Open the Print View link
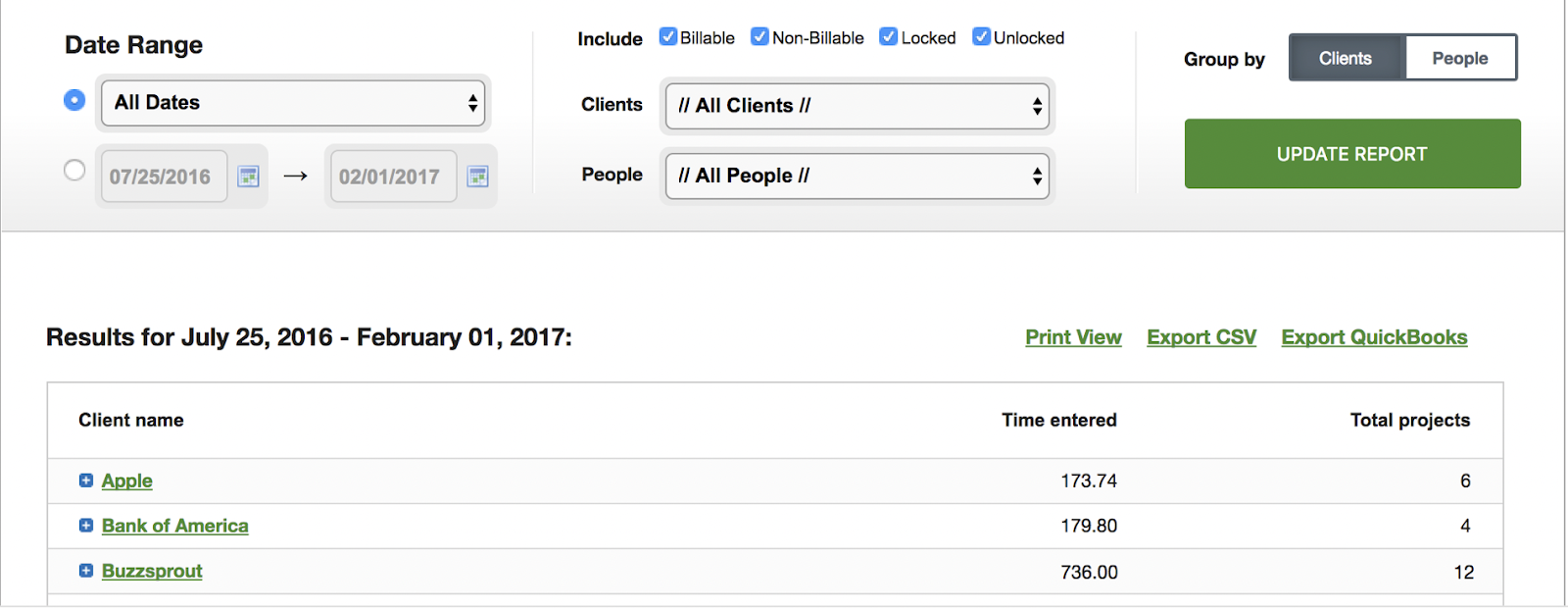The width and height of the screenshot is (1568, 608). 1073,337
